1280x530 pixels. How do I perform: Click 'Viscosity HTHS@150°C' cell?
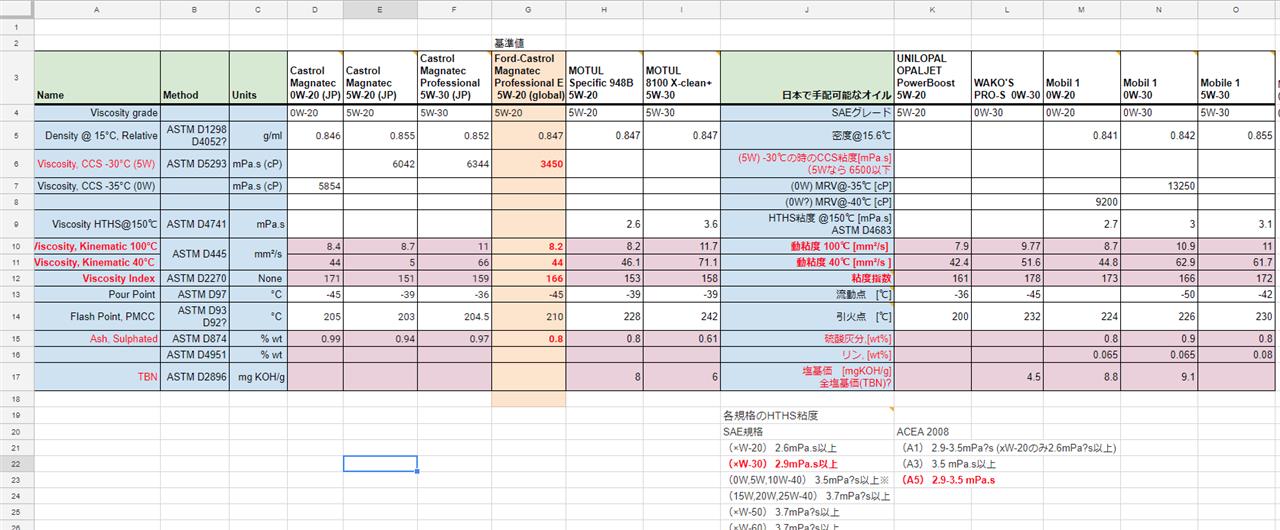pyautogui.click(x=97, y=224)
